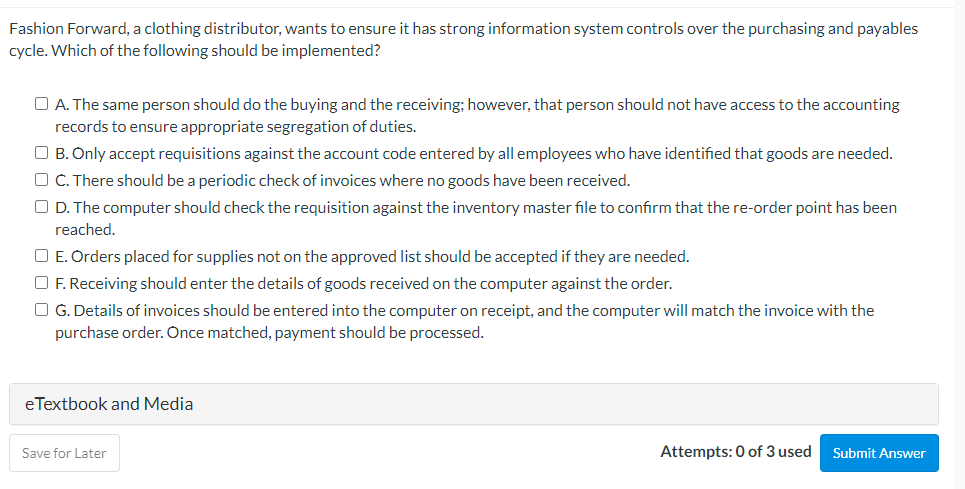
Task: Click the eTextbook and Media heading text
Action: [109, 404]
